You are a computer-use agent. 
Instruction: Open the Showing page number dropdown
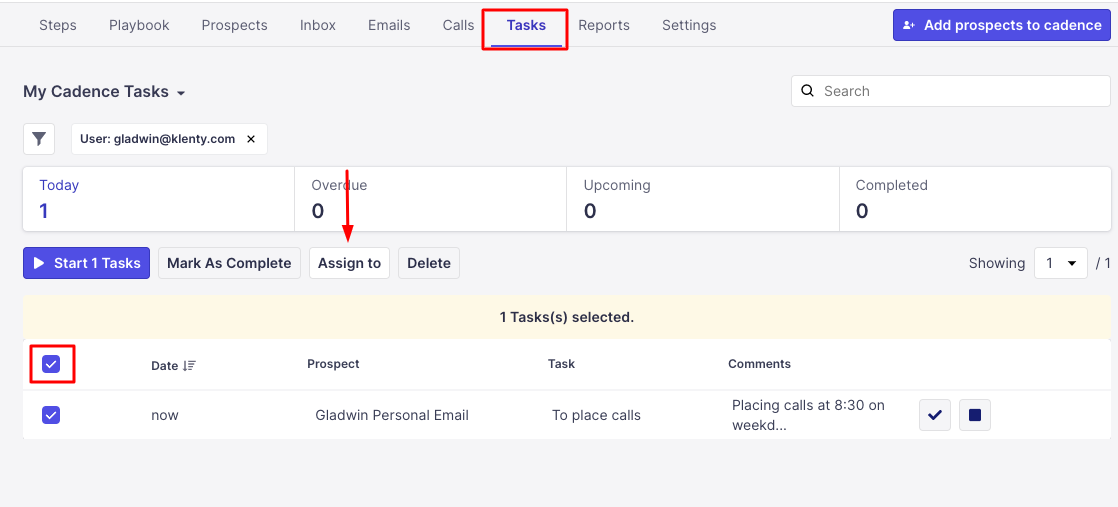1060,263
